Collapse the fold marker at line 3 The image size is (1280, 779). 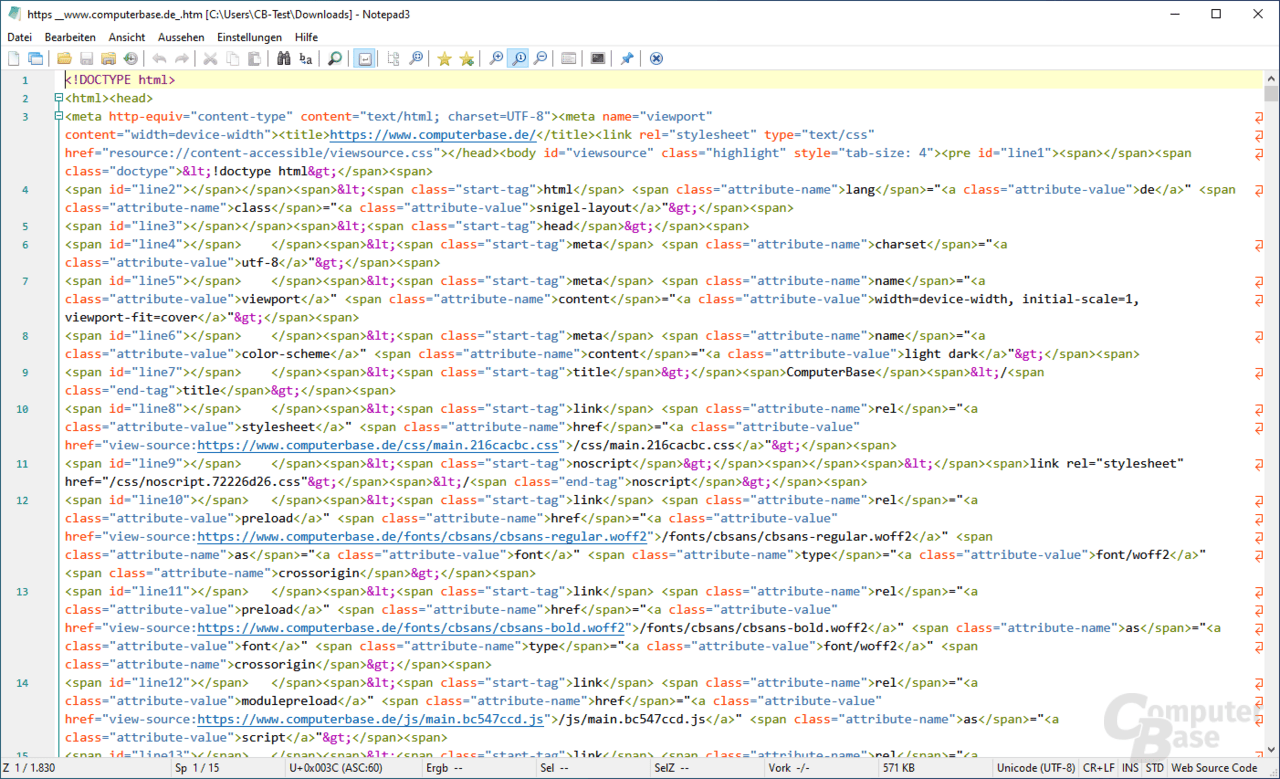point(58,116)
